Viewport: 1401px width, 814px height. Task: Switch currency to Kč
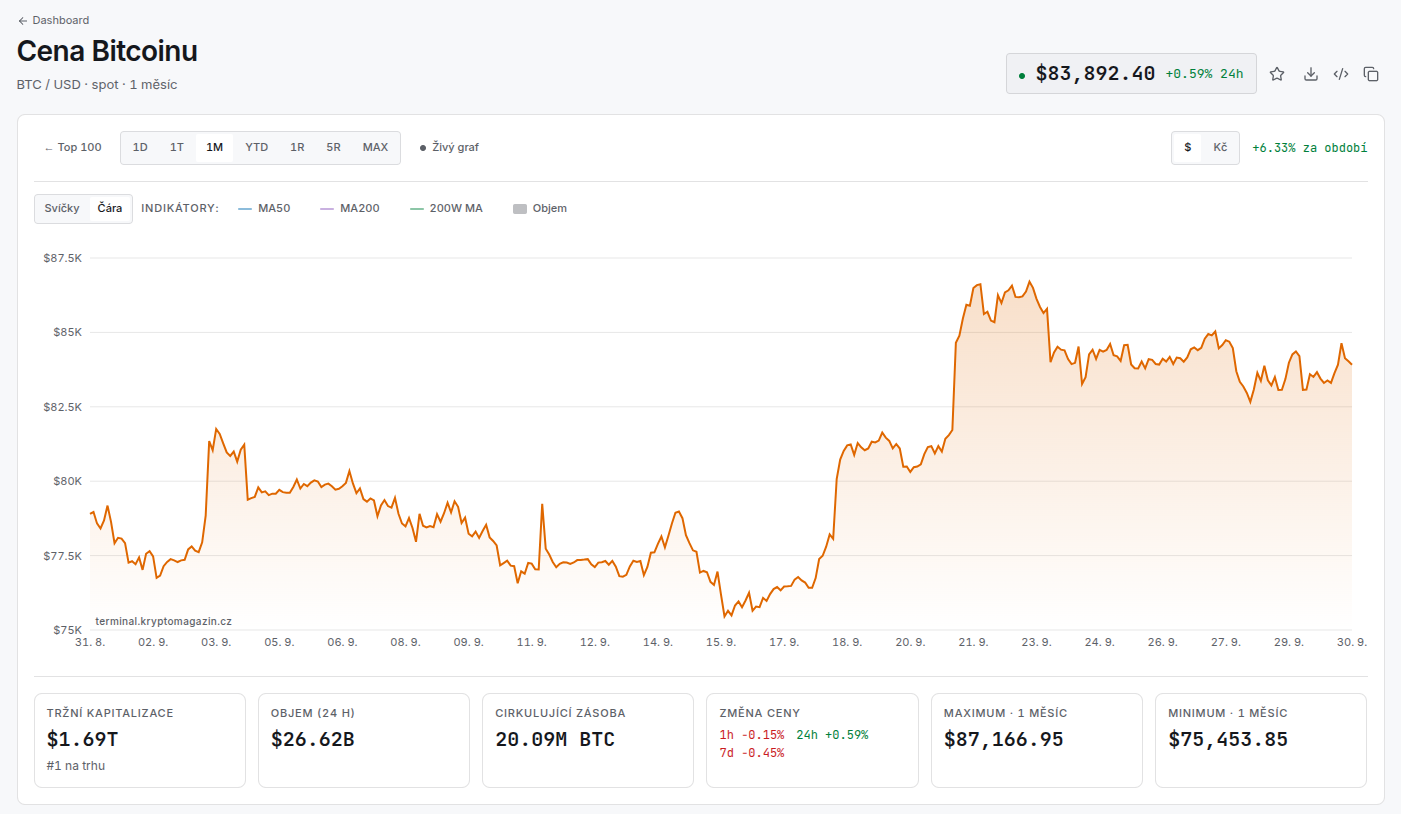tap(1220, 147)
